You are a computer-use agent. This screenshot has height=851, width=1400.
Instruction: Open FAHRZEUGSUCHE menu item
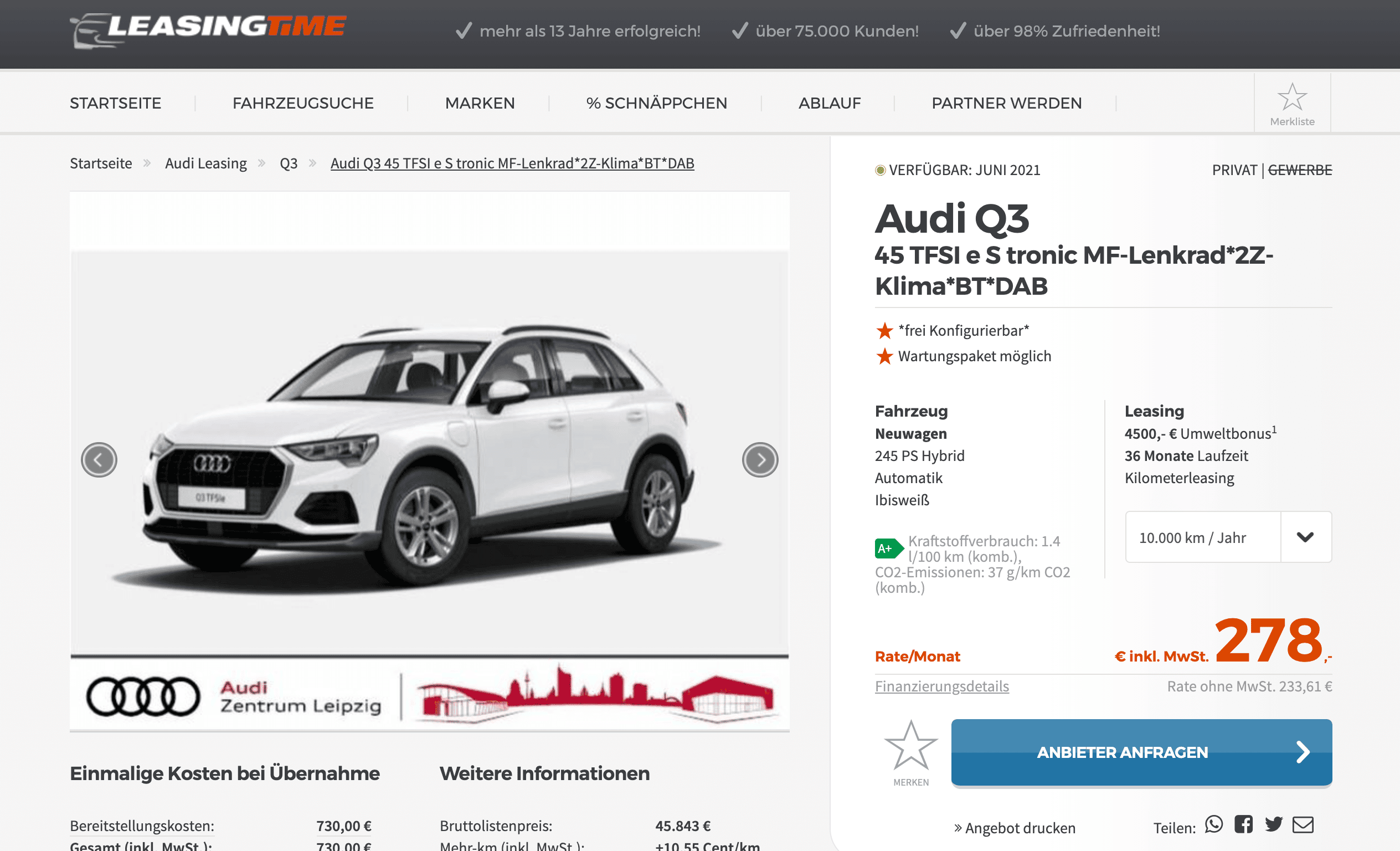tap(303, 103)
